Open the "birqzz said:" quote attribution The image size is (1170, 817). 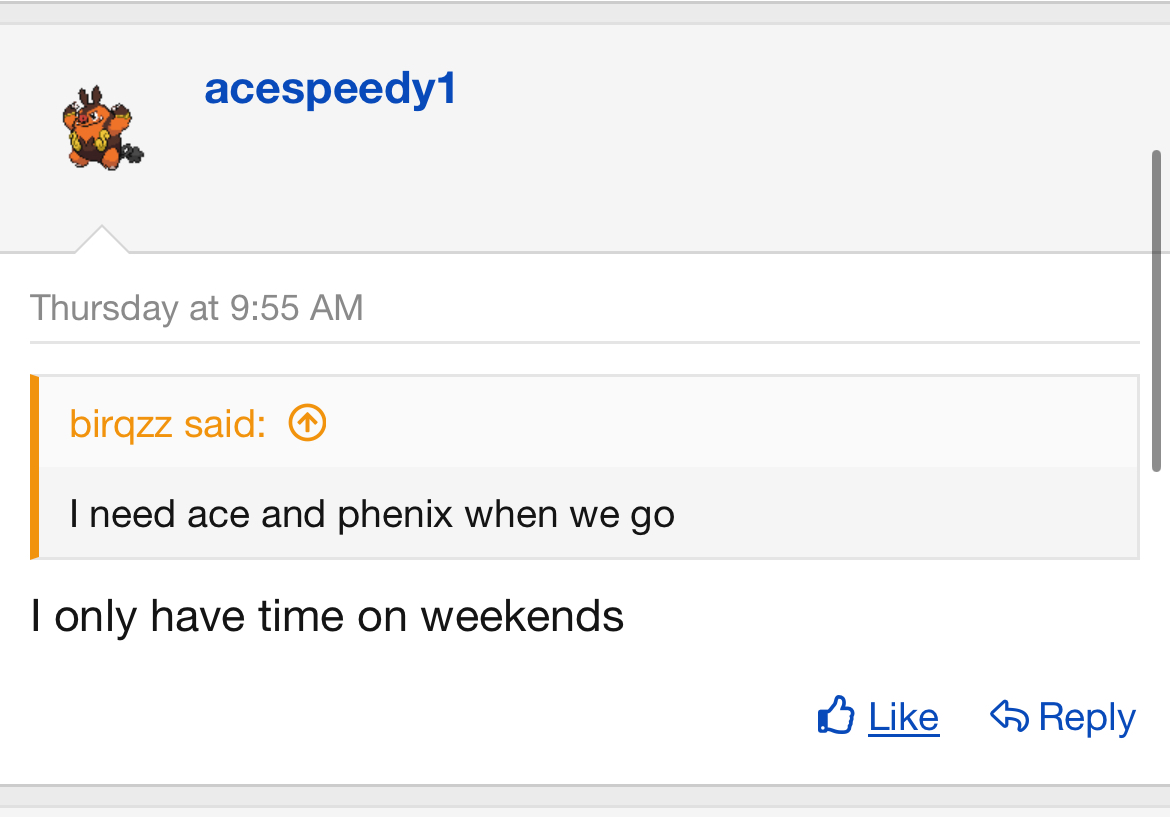tap(167, 424)
